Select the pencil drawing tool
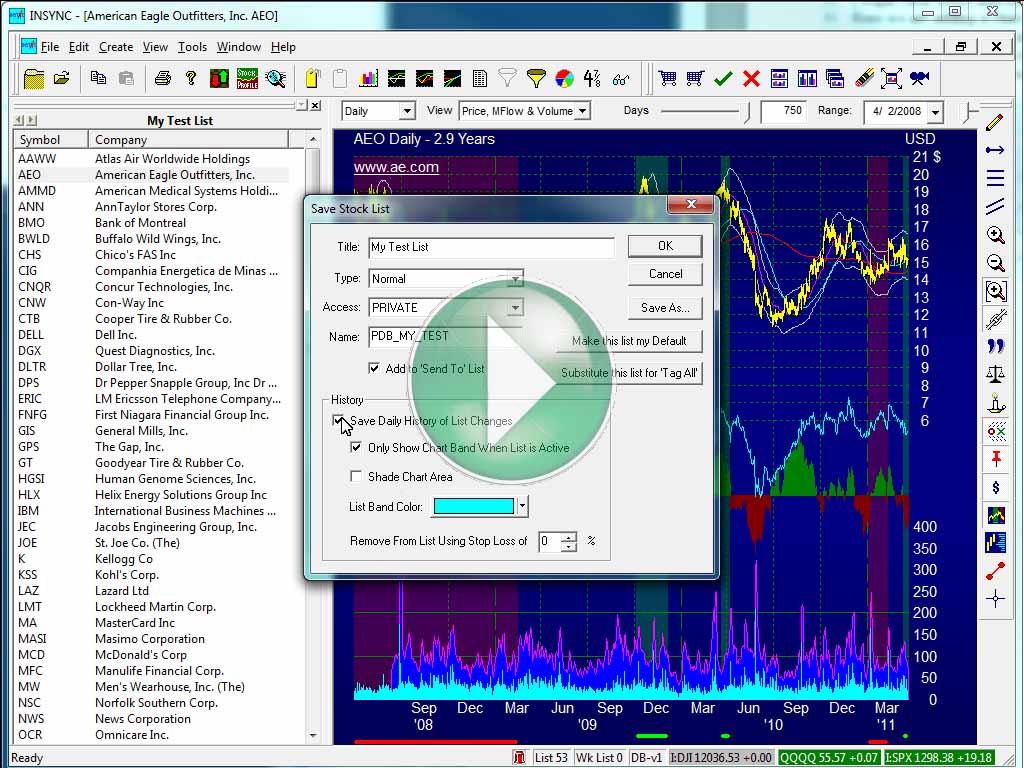1024x768 pixels. tap(995, 122)
